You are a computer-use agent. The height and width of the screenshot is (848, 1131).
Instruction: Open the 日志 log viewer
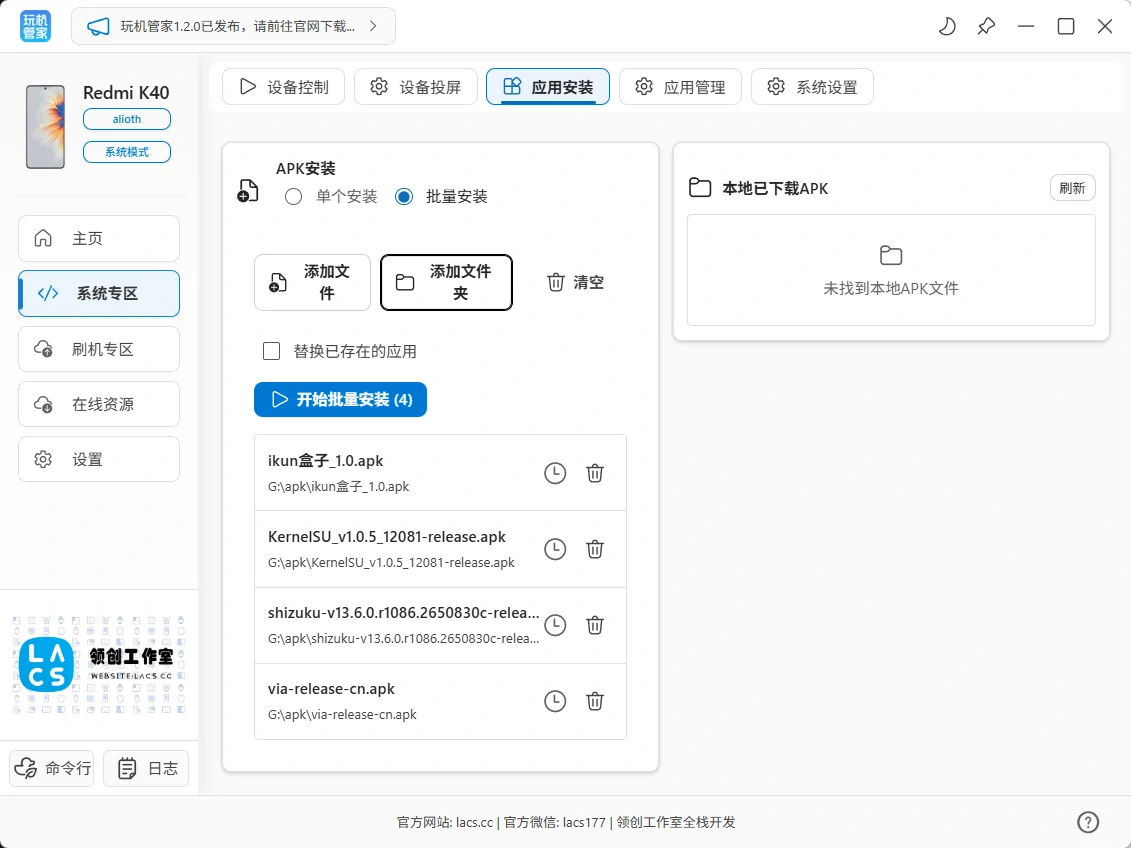[146, 768]
